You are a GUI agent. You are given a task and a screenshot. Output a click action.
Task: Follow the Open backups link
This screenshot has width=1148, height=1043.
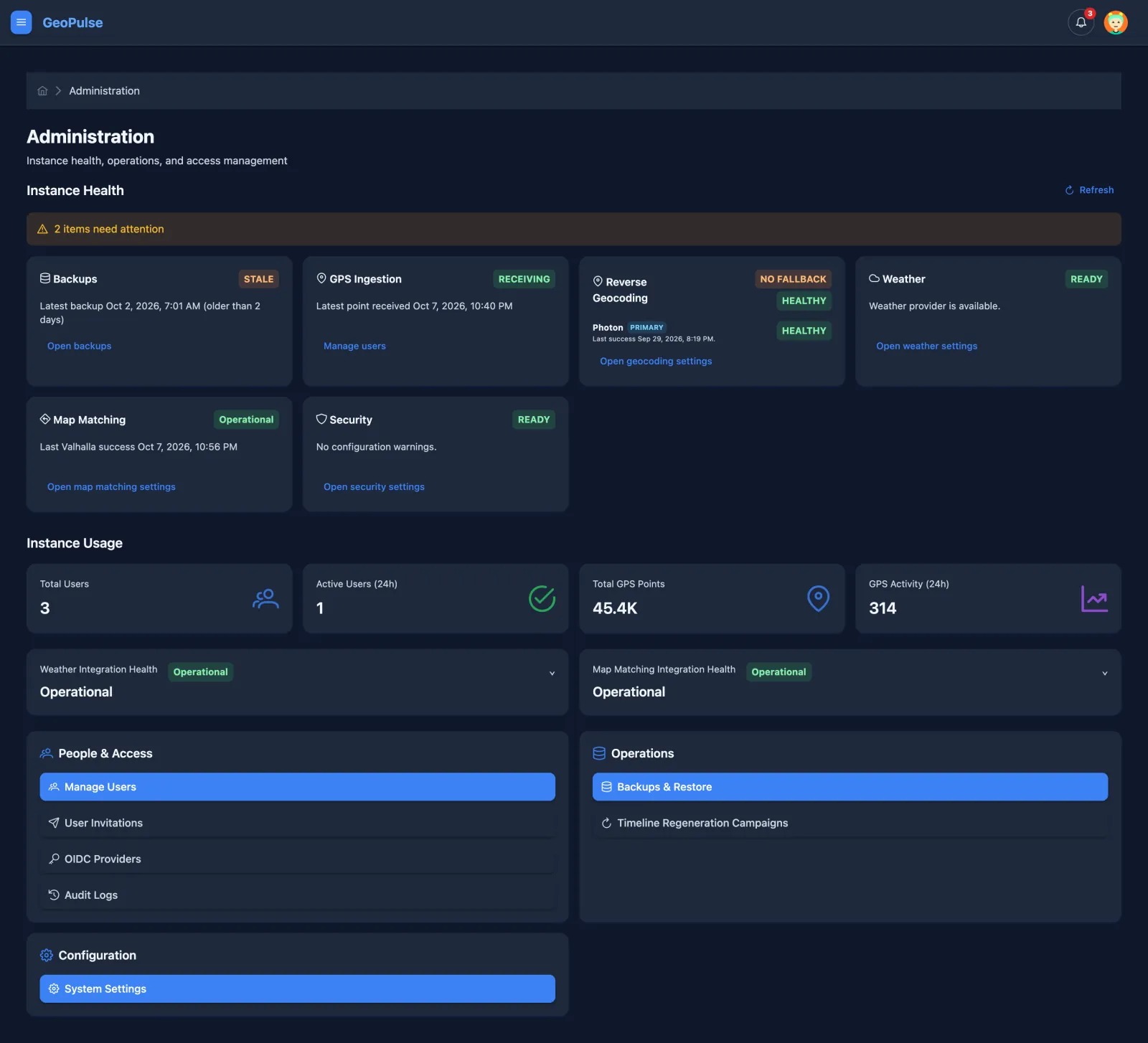point(80,346)
